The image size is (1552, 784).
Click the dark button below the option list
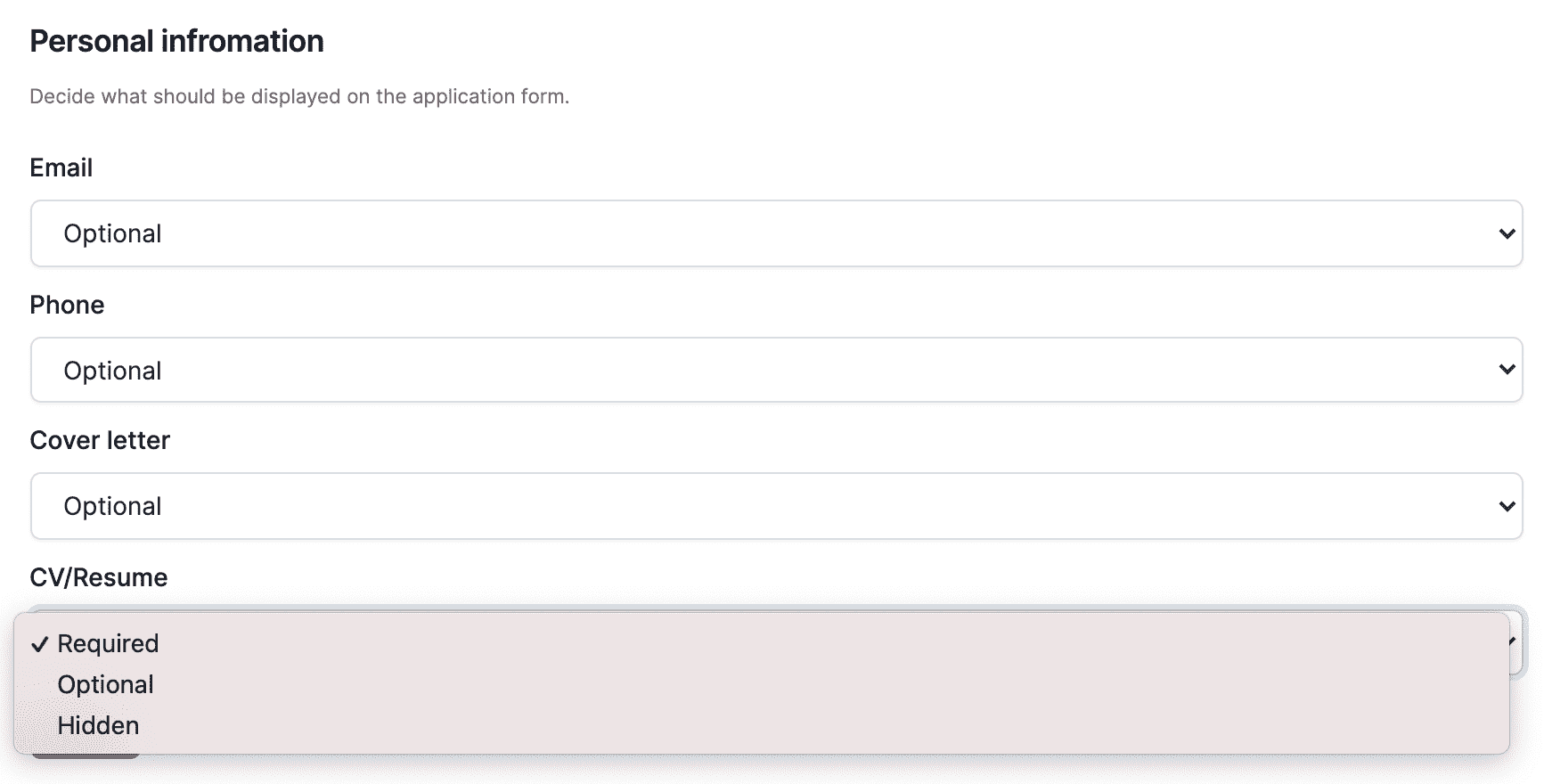(86, 756)
